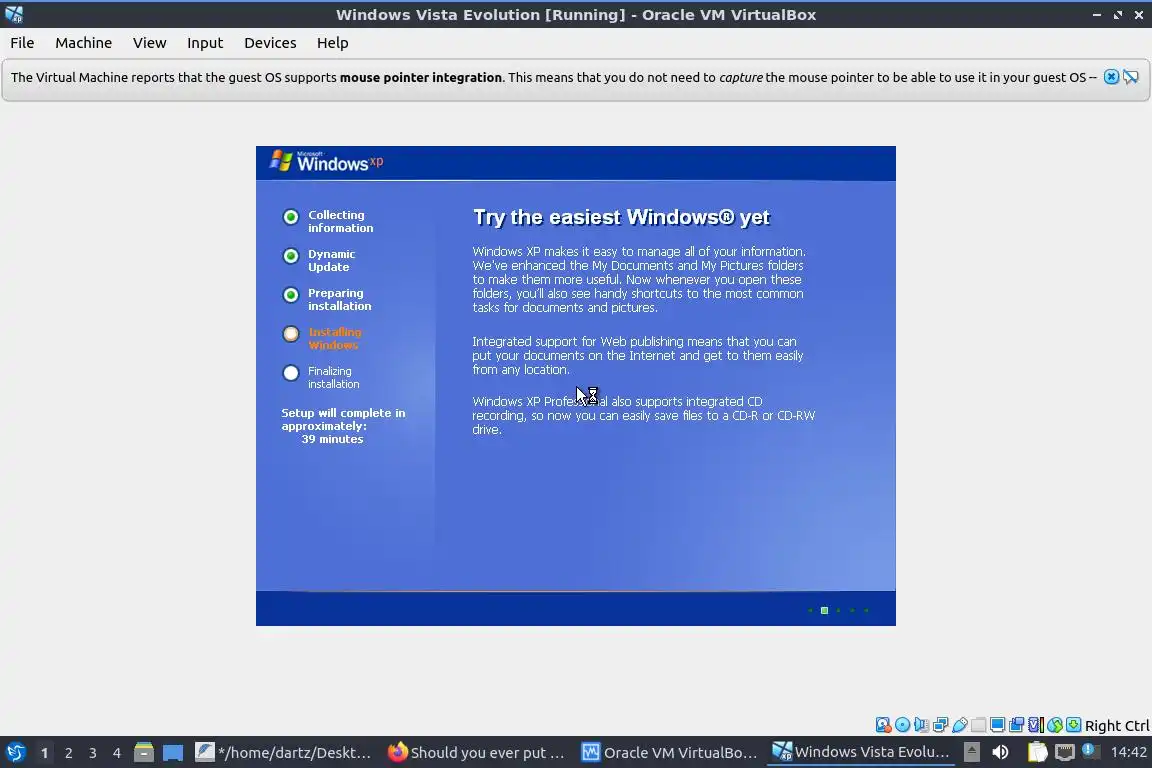This screenshot has height=768, width=1152.
Task: Click the 14:42 panel clock
Action: (x=1128, y=752)
